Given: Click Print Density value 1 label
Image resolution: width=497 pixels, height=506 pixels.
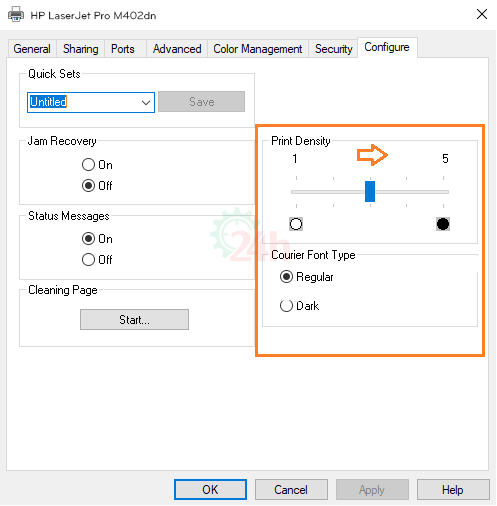Looking at the screenshot, I should tap(295, 159).
